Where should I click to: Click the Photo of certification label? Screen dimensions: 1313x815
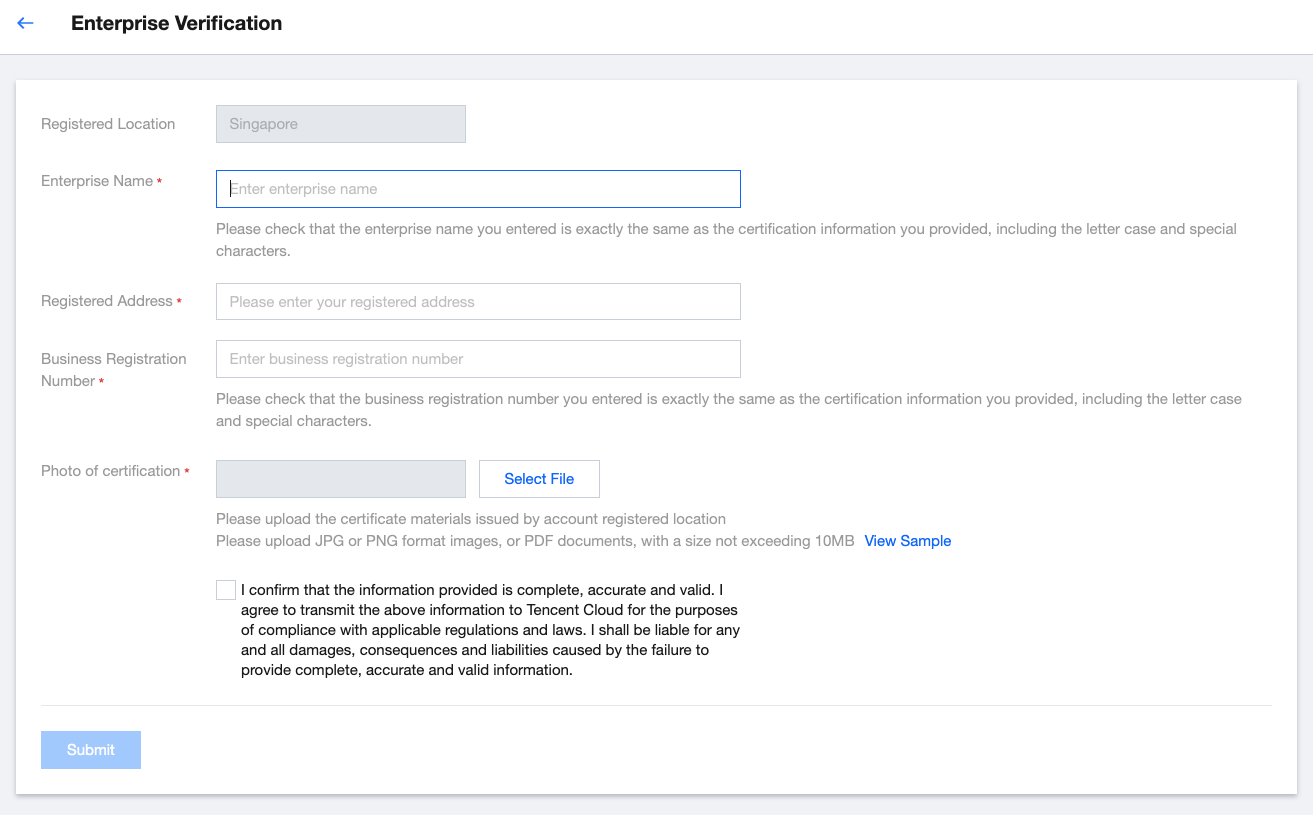click(x=110, y=471)
